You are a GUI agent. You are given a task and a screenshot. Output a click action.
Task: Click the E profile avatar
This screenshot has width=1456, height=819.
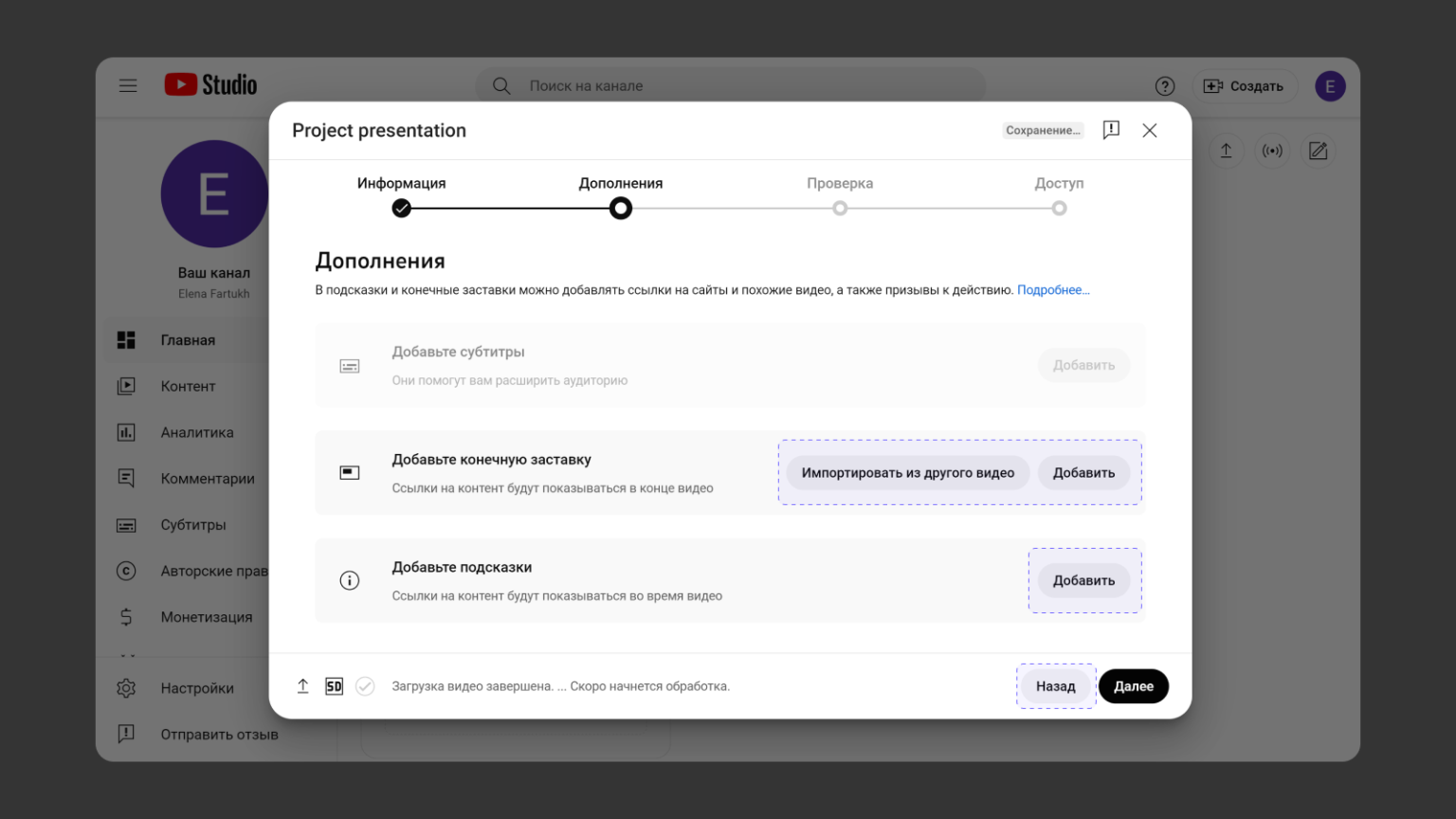[1330, 85]
